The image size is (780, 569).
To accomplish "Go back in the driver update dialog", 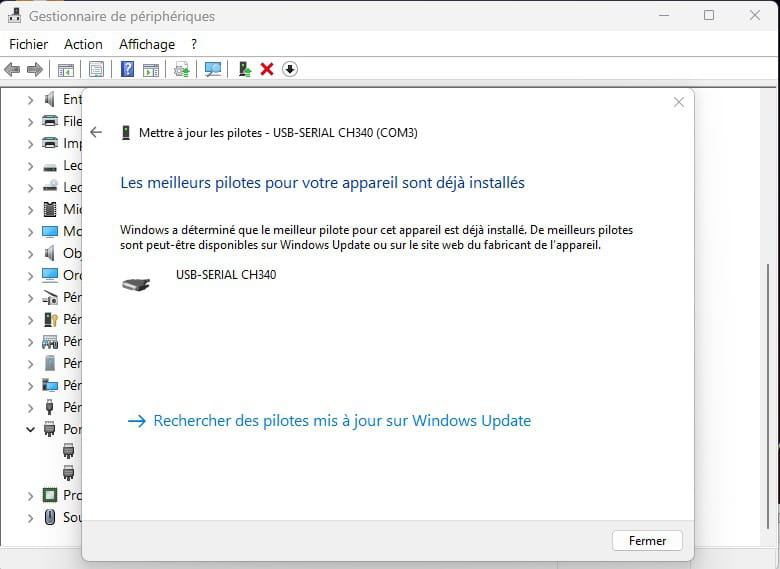I will click(x=96, y=132).
